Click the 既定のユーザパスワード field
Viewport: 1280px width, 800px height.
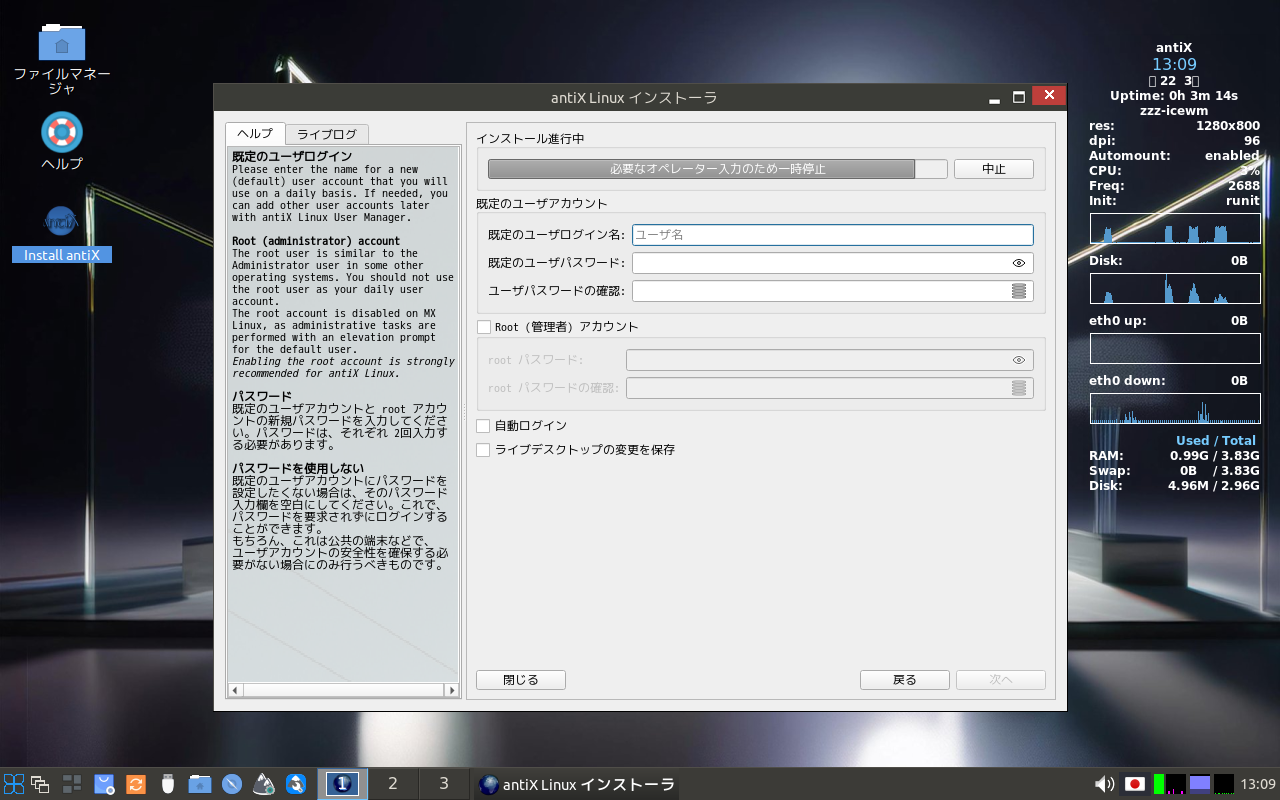click(x=832, y=263)
